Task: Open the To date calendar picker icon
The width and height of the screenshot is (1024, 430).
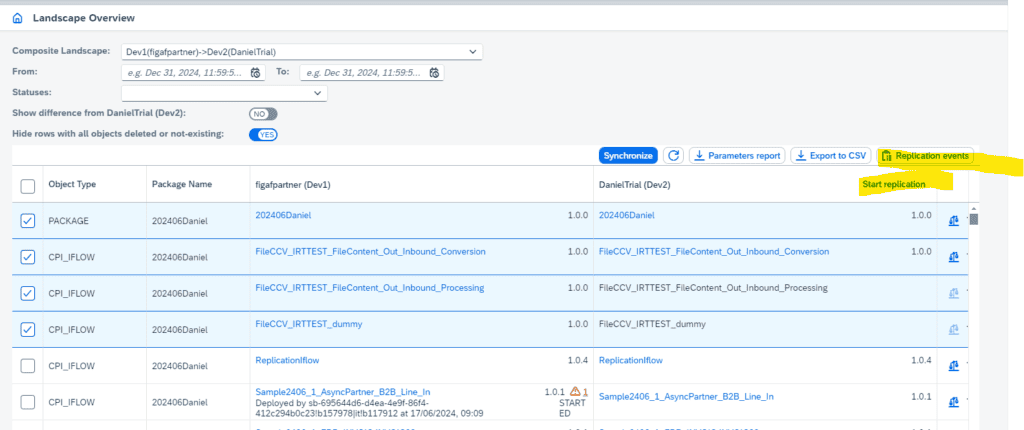Action: 434,73
